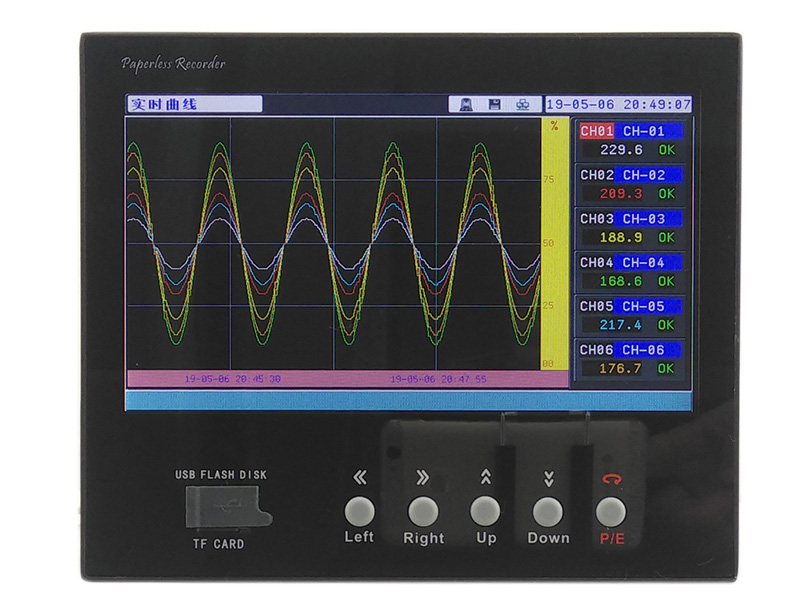Image resolution: width=800 pixels, height=600 pixels.
Task: Push the Left hardware button
Action: click(360, 511)
